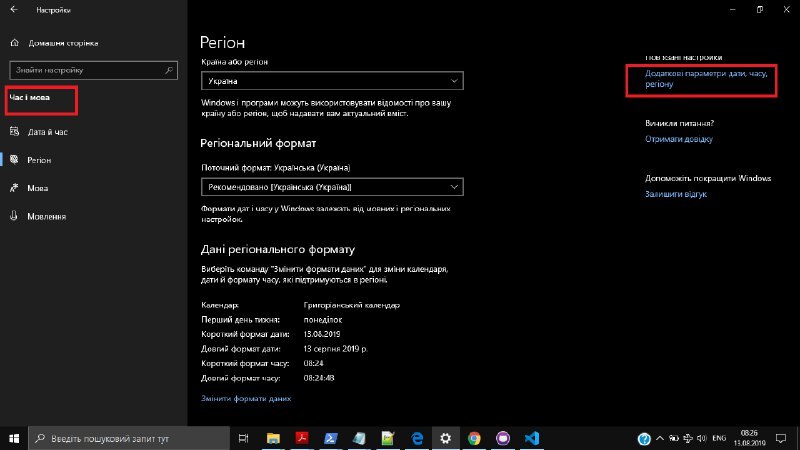This screenshot has width=800, height=450.
Task: Open File Explorer from the taskbar
Action: (273, 438)
